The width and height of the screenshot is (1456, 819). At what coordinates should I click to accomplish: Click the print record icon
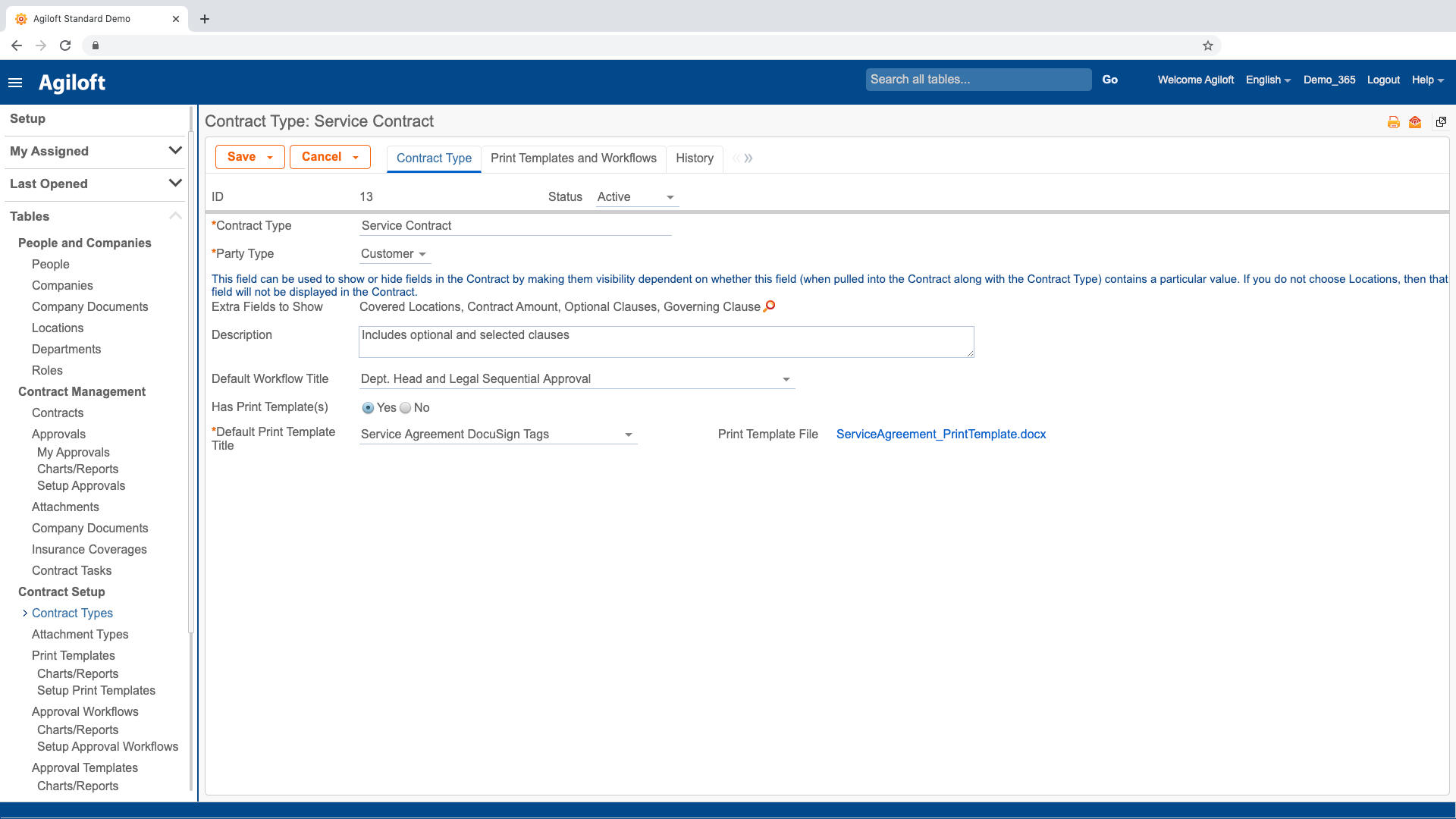(x=1393, y=121)
